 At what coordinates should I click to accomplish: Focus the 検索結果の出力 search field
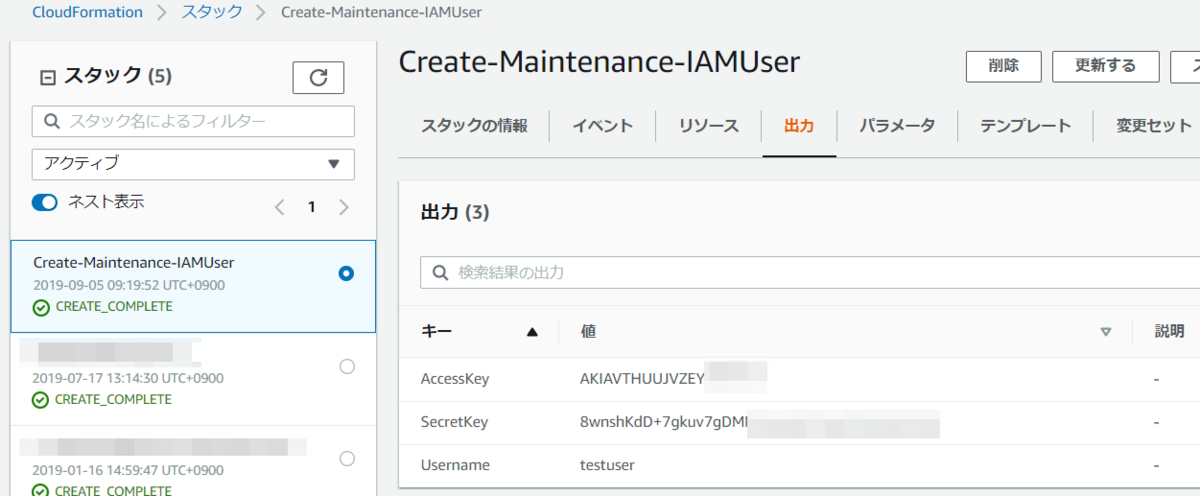pyautogui.click(x=810, y=272)
